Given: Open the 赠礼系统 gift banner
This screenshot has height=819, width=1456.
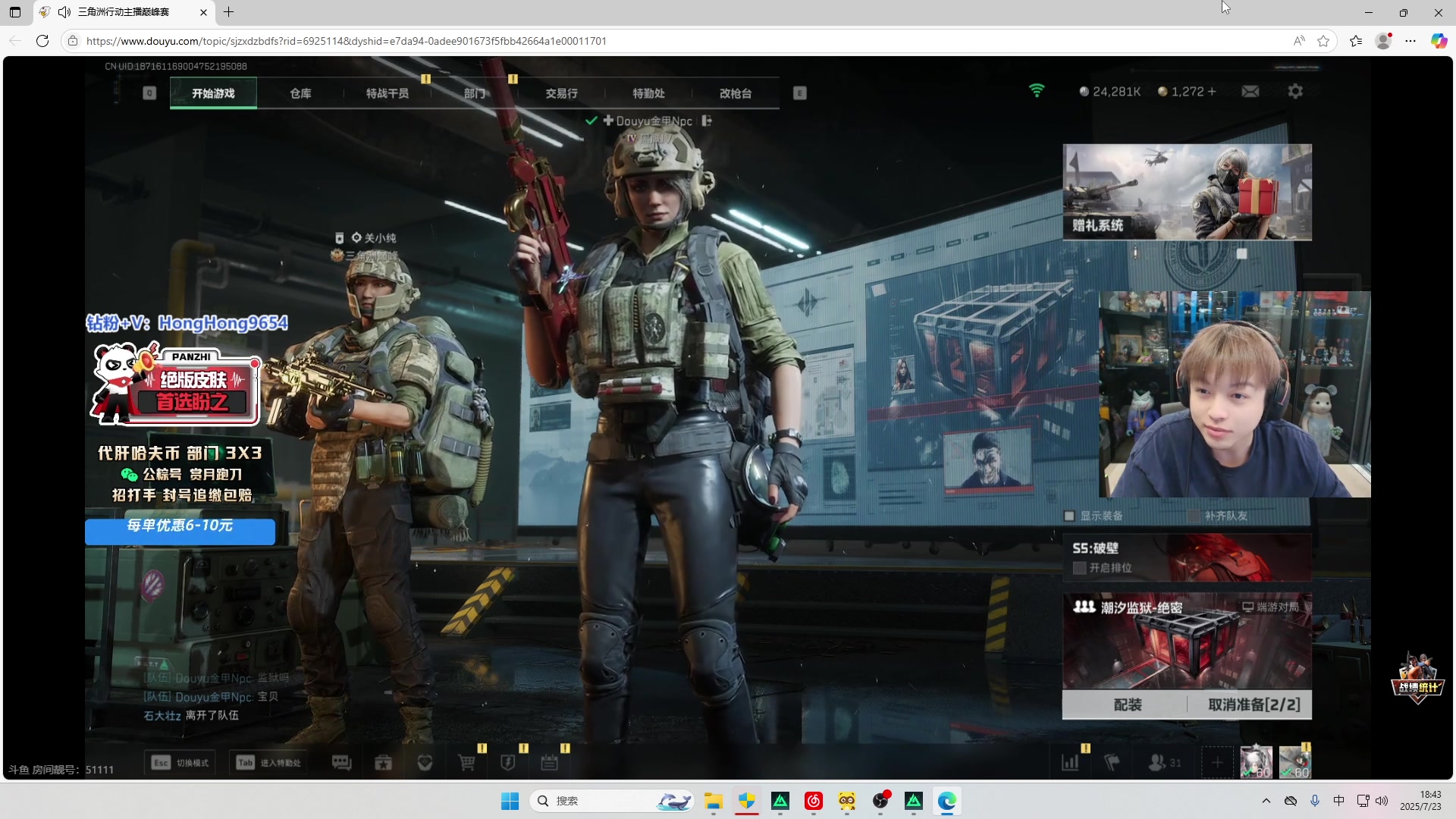Looking at the screenshot, I should 1188,193.
